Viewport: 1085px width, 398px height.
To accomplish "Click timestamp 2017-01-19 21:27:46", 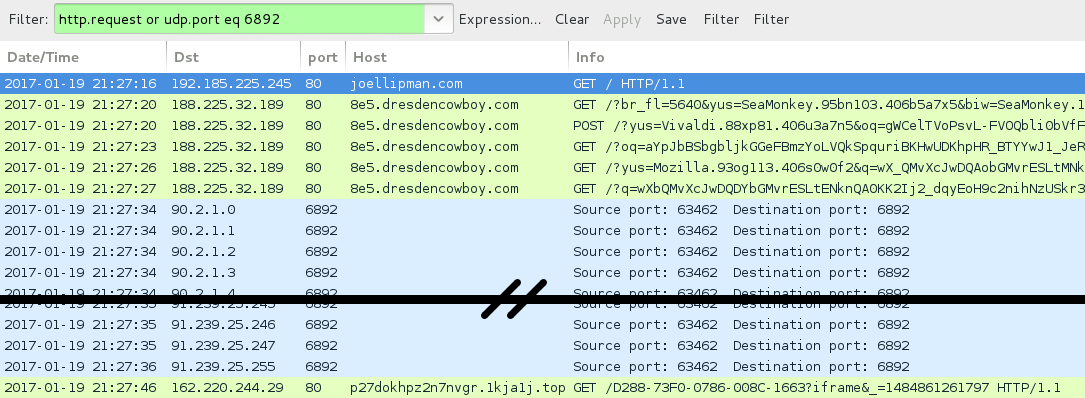I will 80,388.
